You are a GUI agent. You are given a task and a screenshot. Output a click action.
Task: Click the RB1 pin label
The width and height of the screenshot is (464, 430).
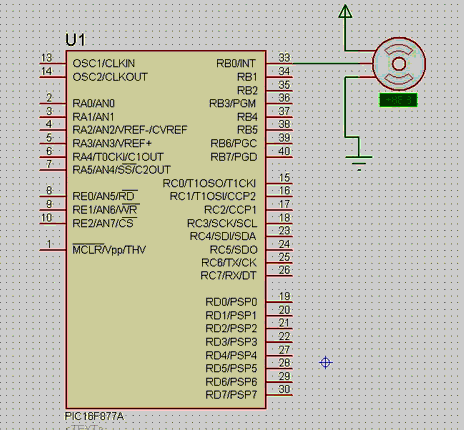[x=247, y=77]
